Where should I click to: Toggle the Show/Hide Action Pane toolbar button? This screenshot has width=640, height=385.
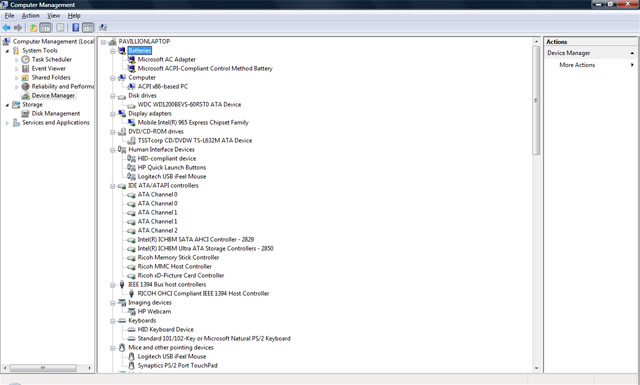tap(88, 28)
